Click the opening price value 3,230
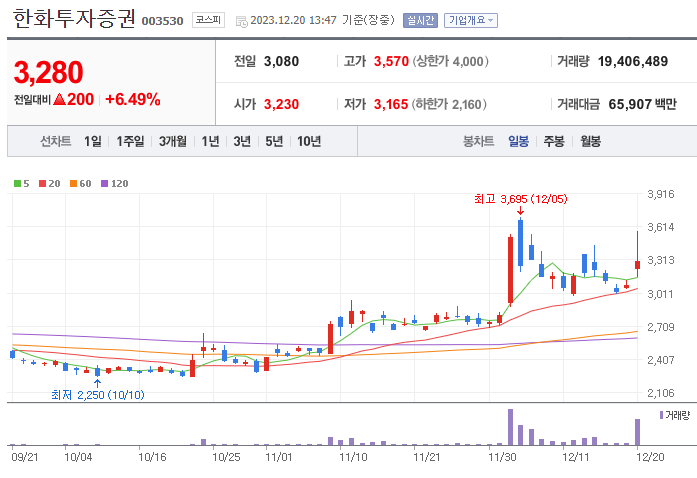697x478 pixels. coord(281,104)
